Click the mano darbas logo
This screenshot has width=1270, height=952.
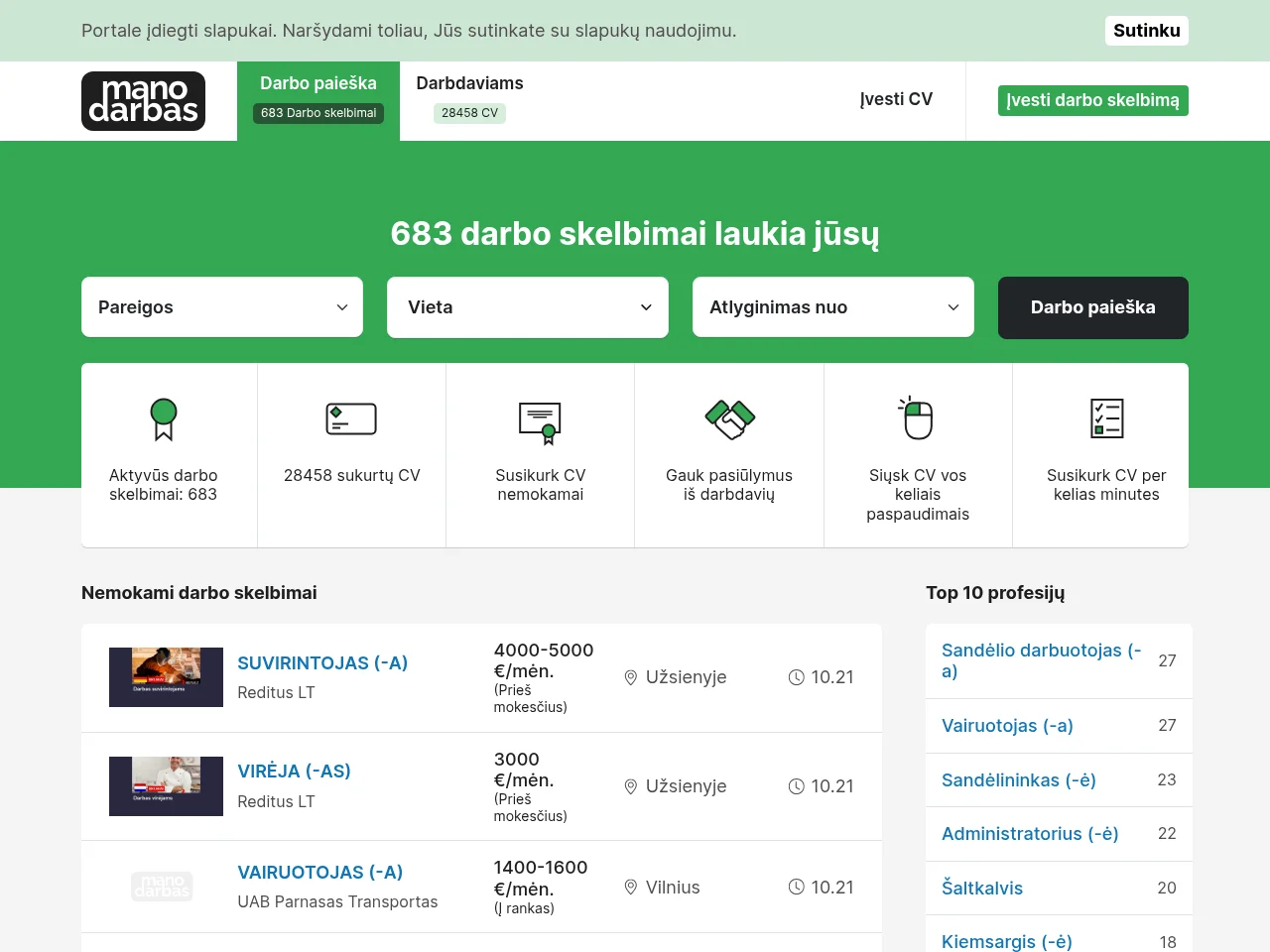pyautogui.click(x=143, y=101)
